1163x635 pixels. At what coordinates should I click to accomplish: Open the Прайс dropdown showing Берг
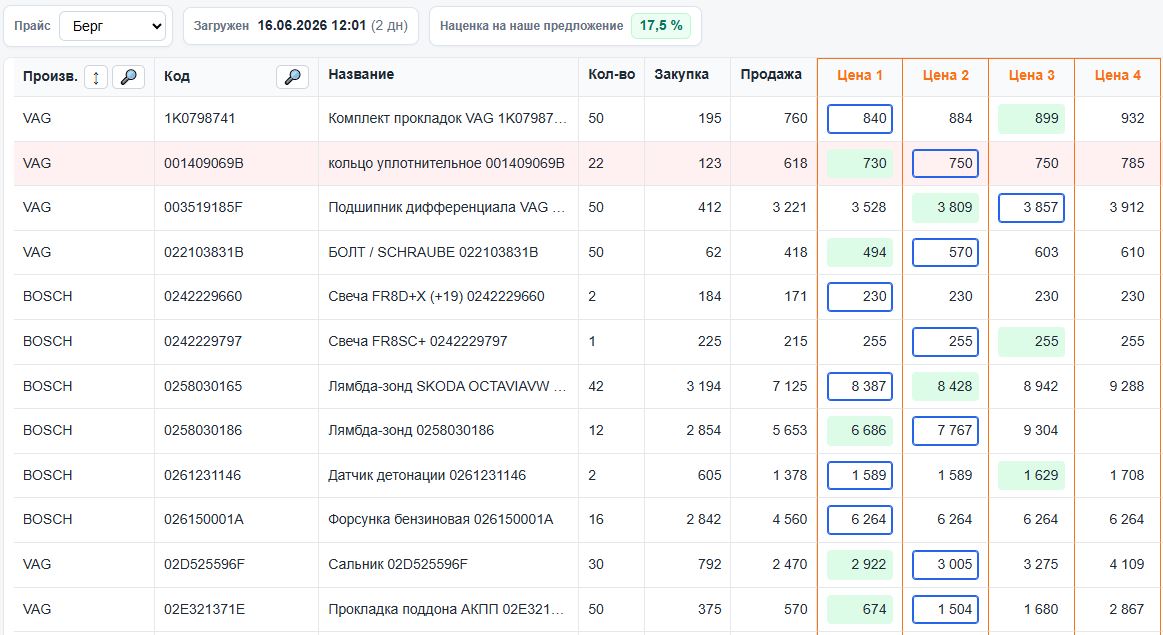[113, 26]
